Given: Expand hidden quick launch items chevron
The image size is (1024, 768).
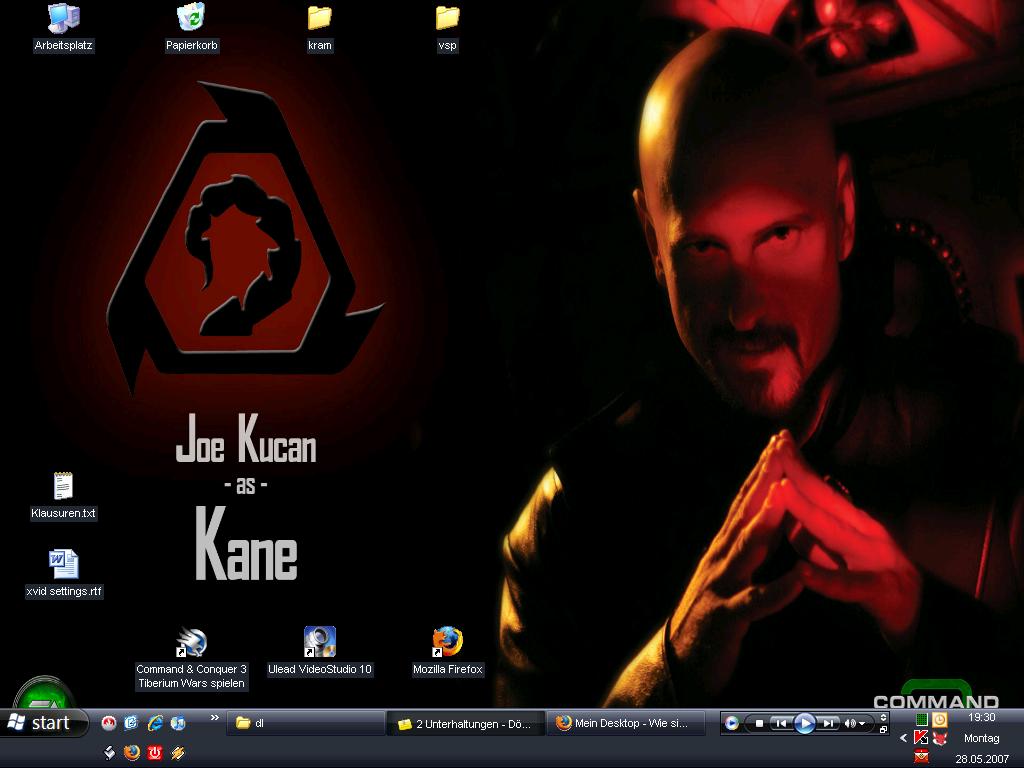Looking at the screenshot, I should tap(214, 718).
